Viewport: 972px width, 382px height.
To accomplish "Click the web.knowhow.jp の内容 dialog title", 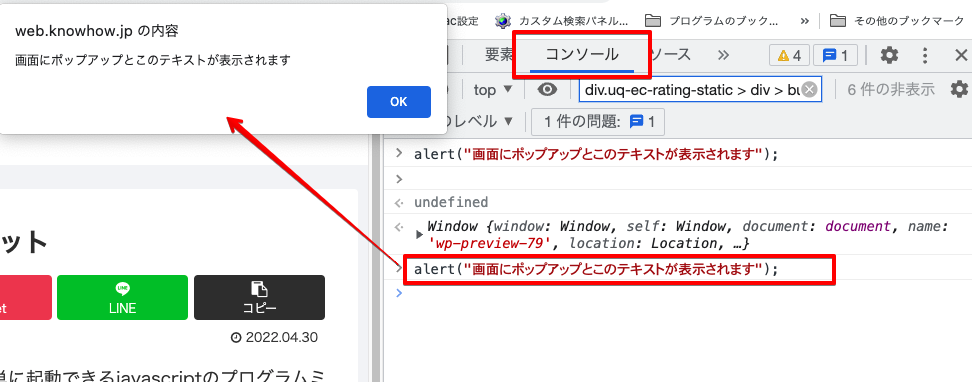I will (x=96, y=32).
